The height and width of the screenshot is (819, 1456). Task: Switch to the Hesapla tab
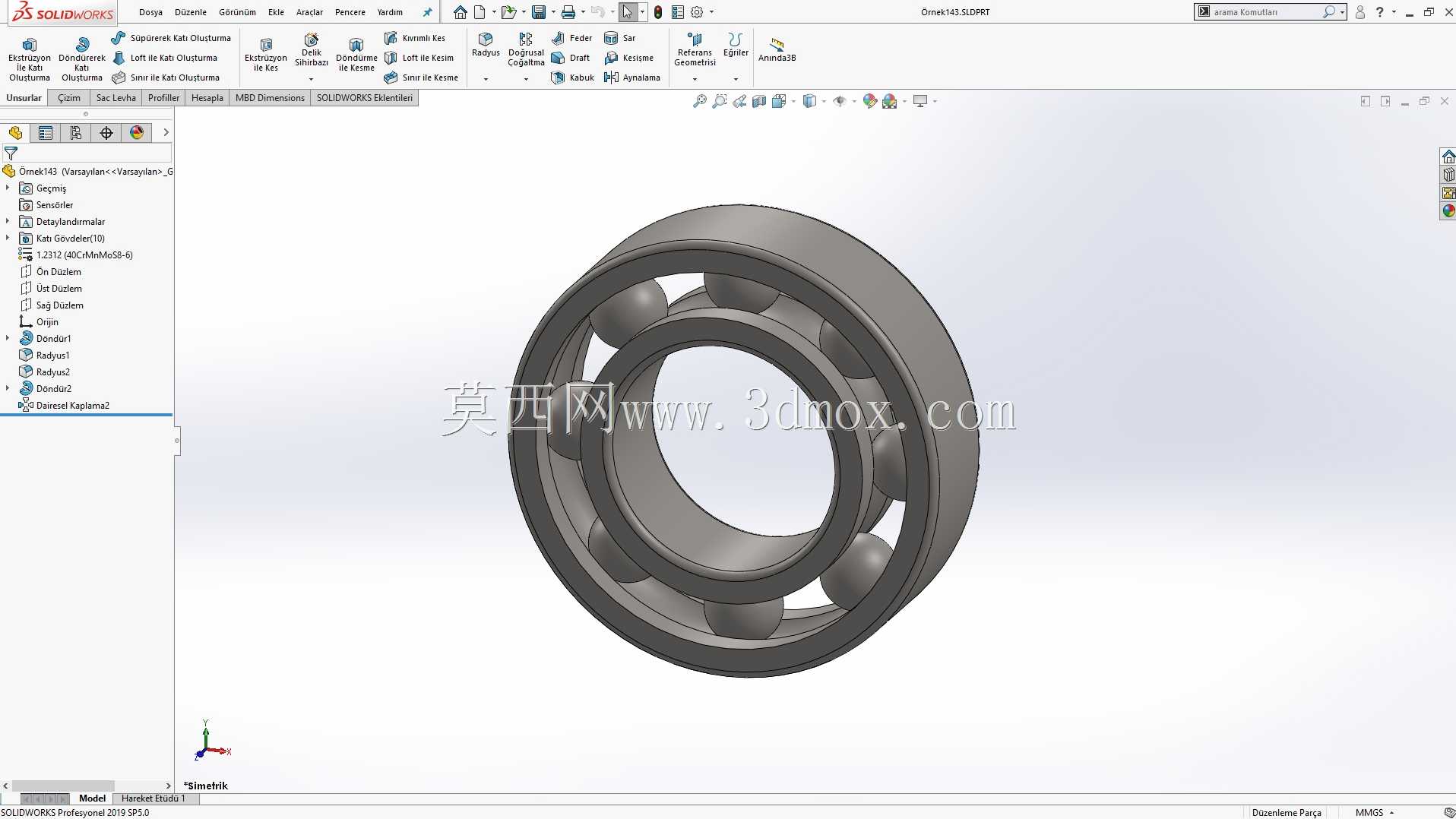tap(207, 98)
